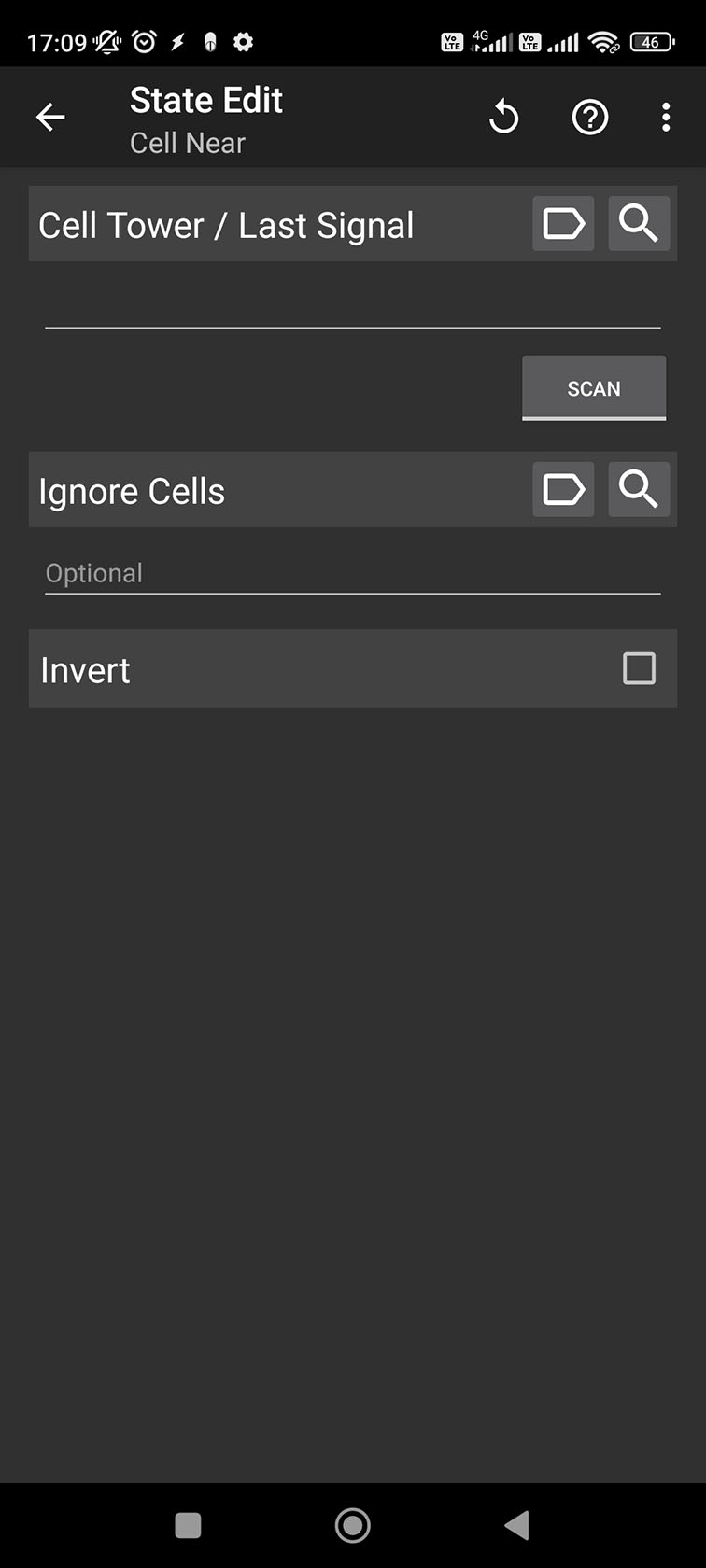Click the search icon beside Ignore Cells

(639, 490)
